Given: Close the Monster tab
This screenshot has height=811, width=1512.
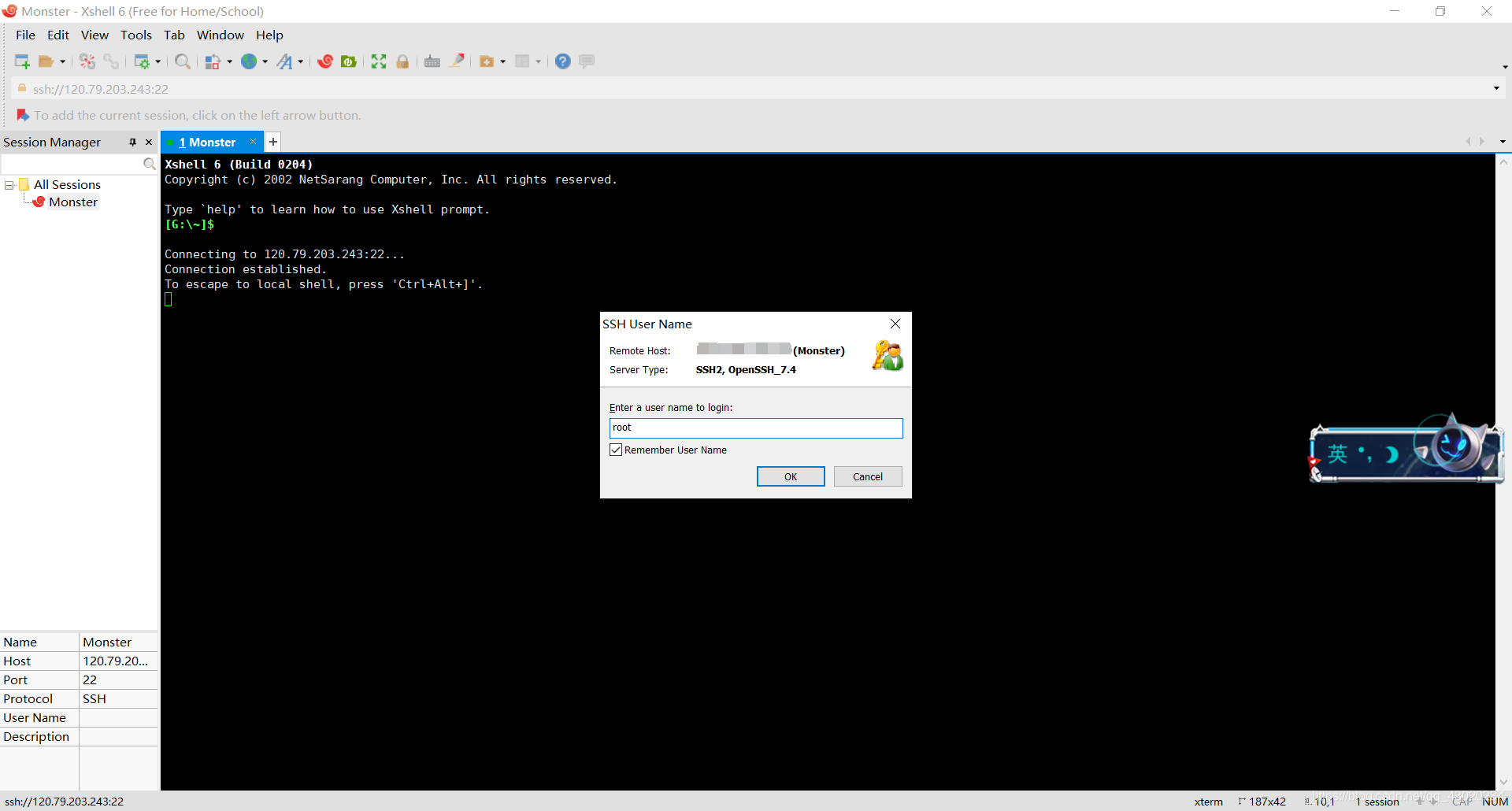Looking at the screenshot, I should pyautogui.click(x=253, y=141).
